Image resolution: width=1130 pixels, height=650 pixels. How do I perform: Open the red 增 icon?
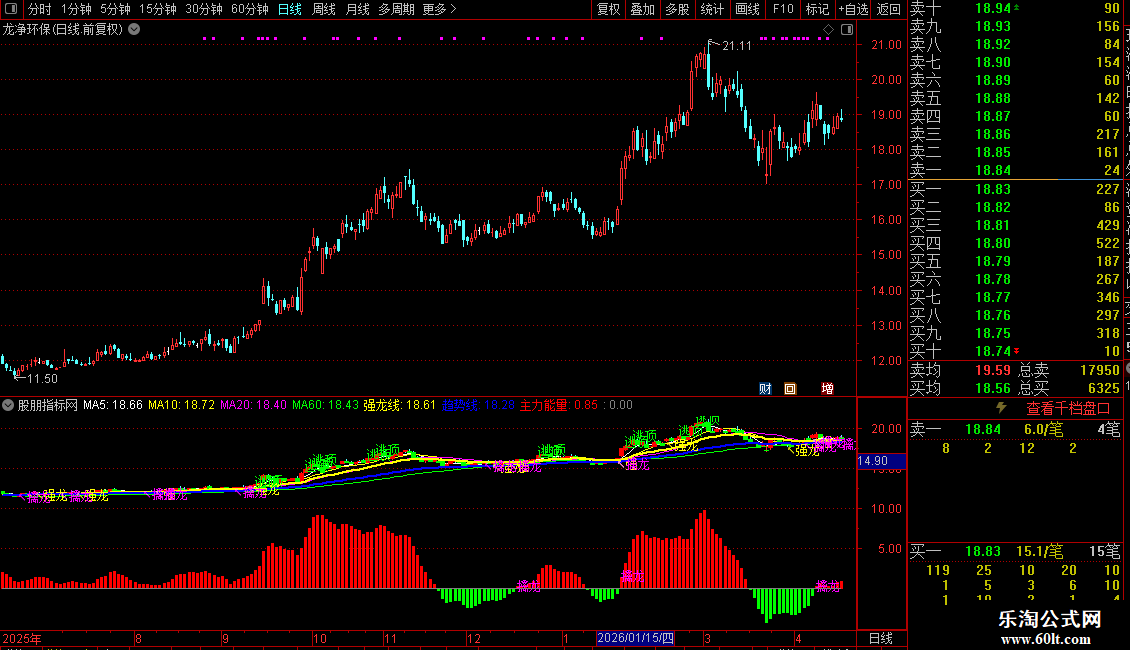[827, 388]
